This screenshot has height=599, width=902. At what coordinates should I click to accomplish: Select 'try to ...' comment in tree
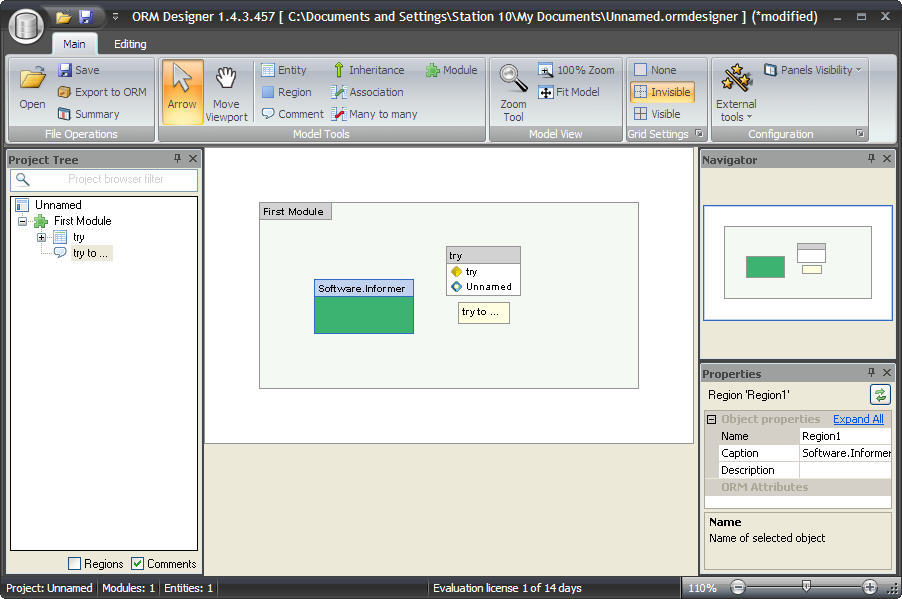click(90, 253)
